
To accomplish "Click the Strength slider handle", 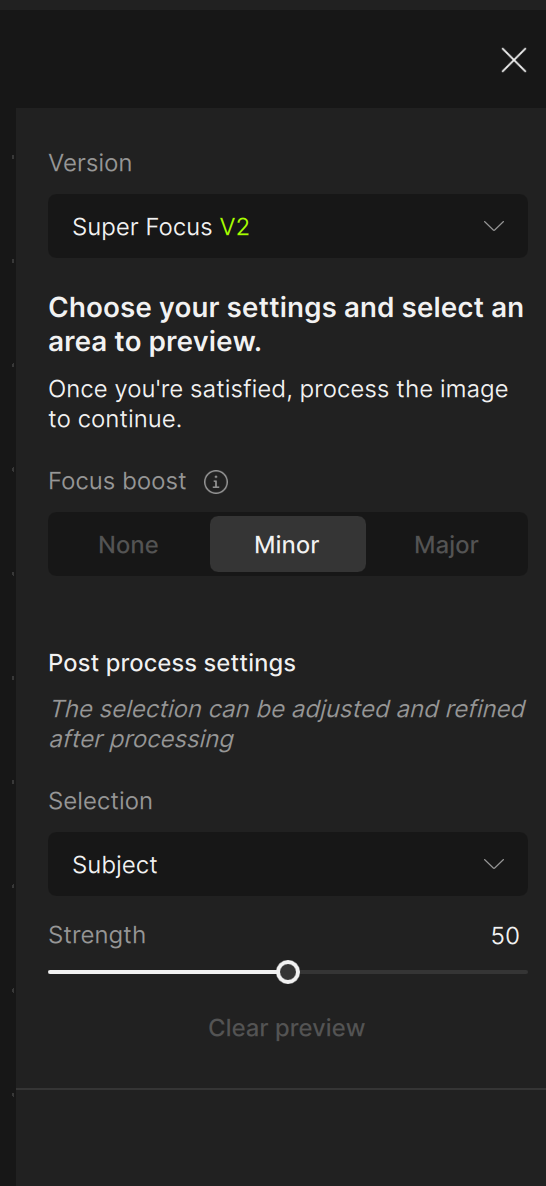I will point(288,972).
